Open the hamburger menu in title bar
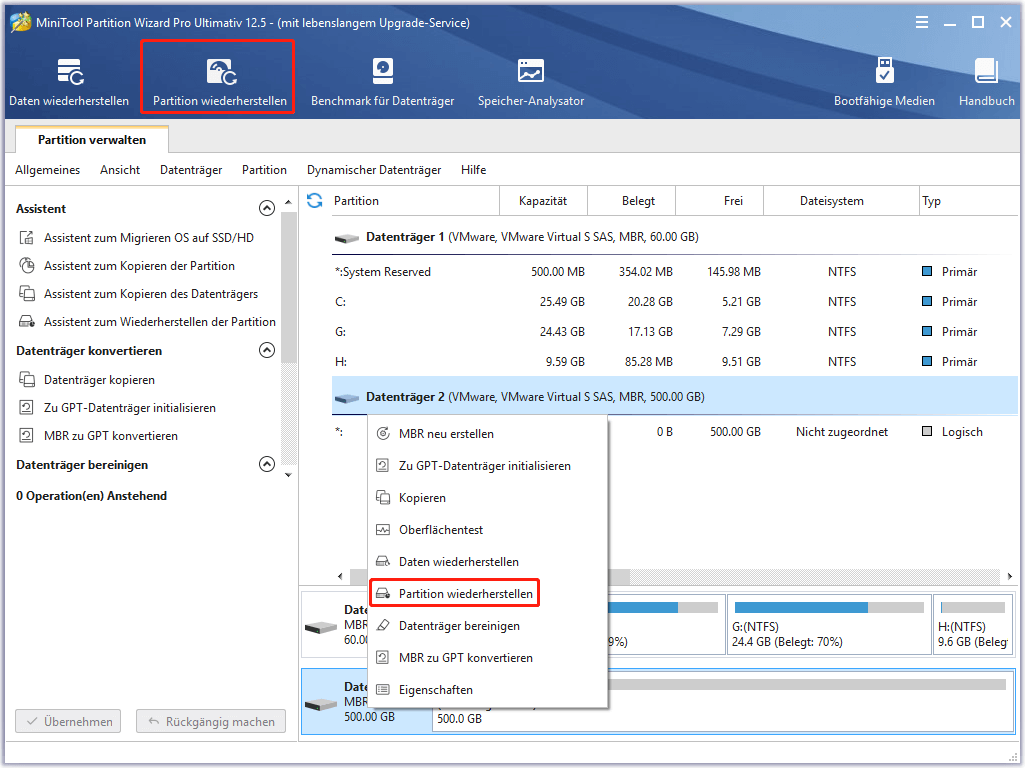This screenshot has height=769, width=1026. [x=921, y=22]
